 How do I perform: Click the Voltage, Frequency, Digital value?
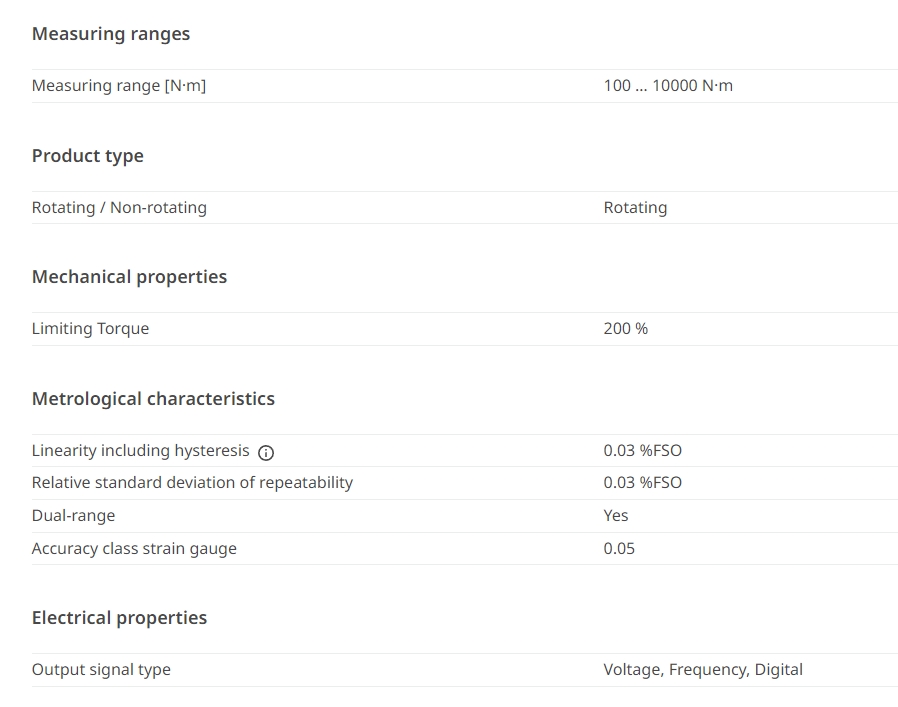703,669
